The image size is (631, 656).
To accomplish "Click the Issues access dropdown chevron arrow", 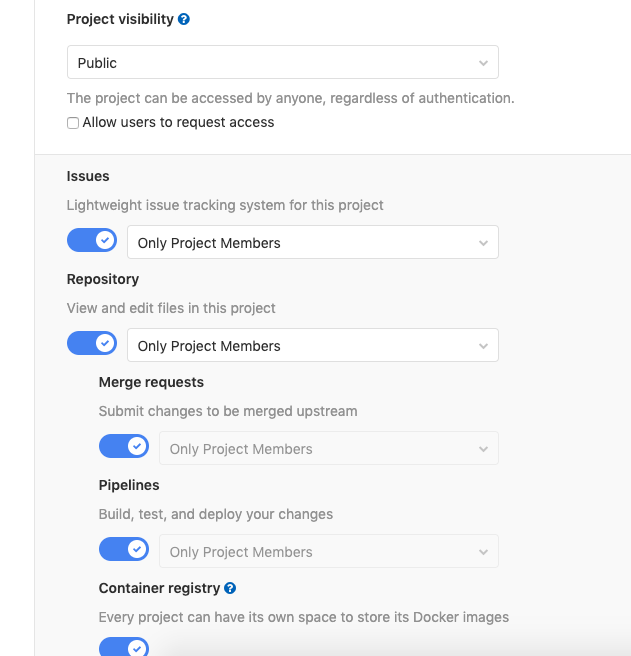I will pyautogui.click(x=483, y=243).
